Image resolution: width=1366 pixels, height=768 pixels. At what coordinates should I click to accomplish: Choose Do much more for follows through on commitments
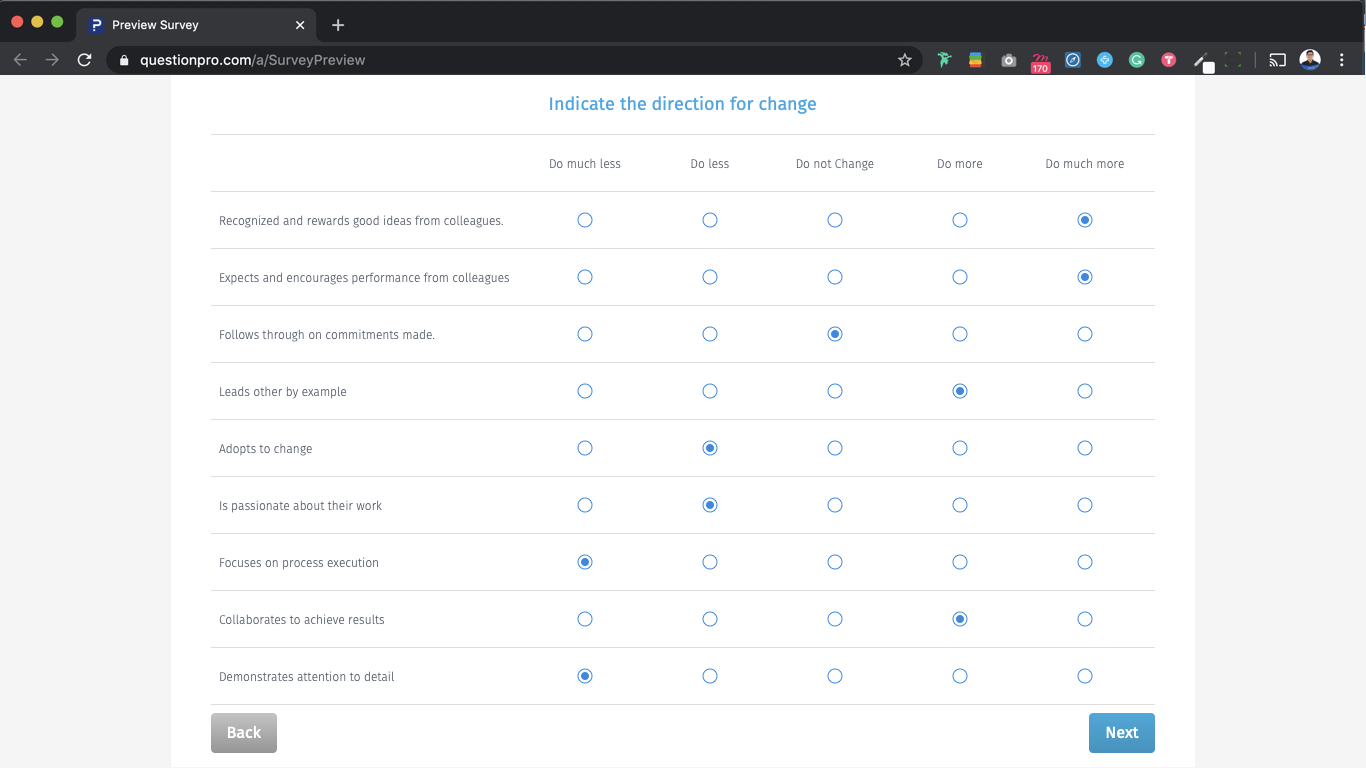1085,334
